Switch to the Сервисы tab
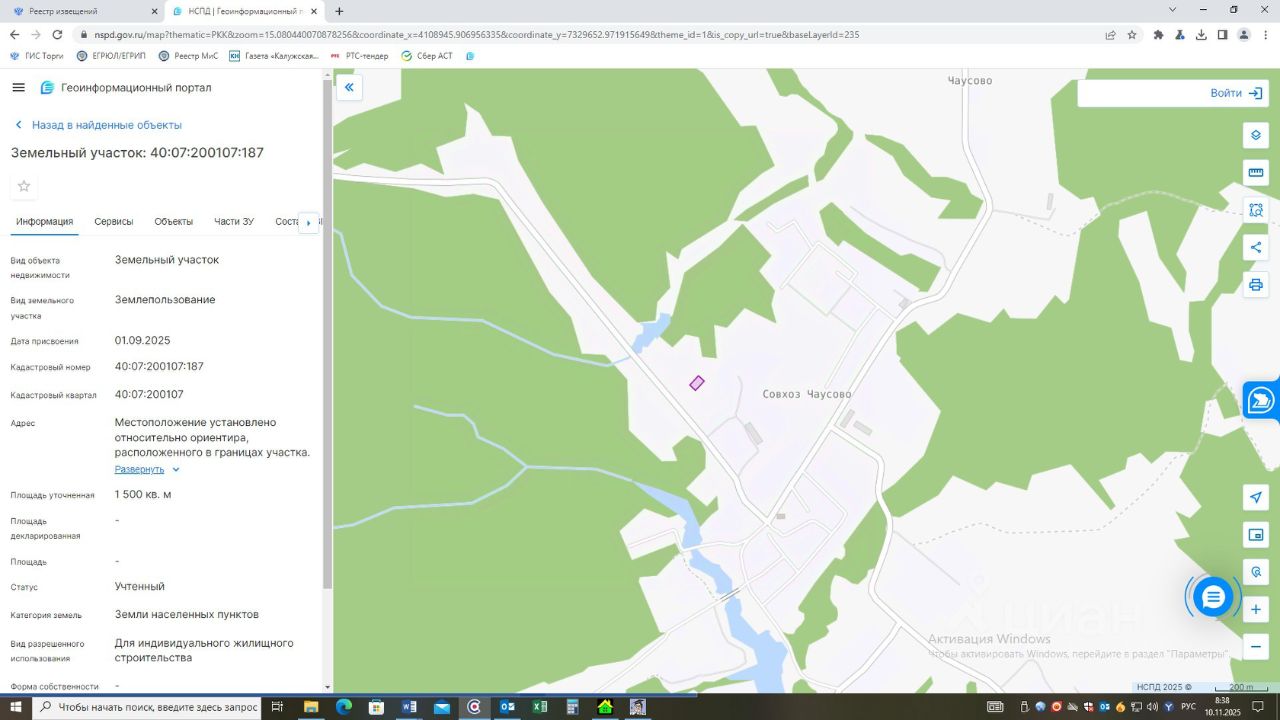 click(x=114, y=221)
